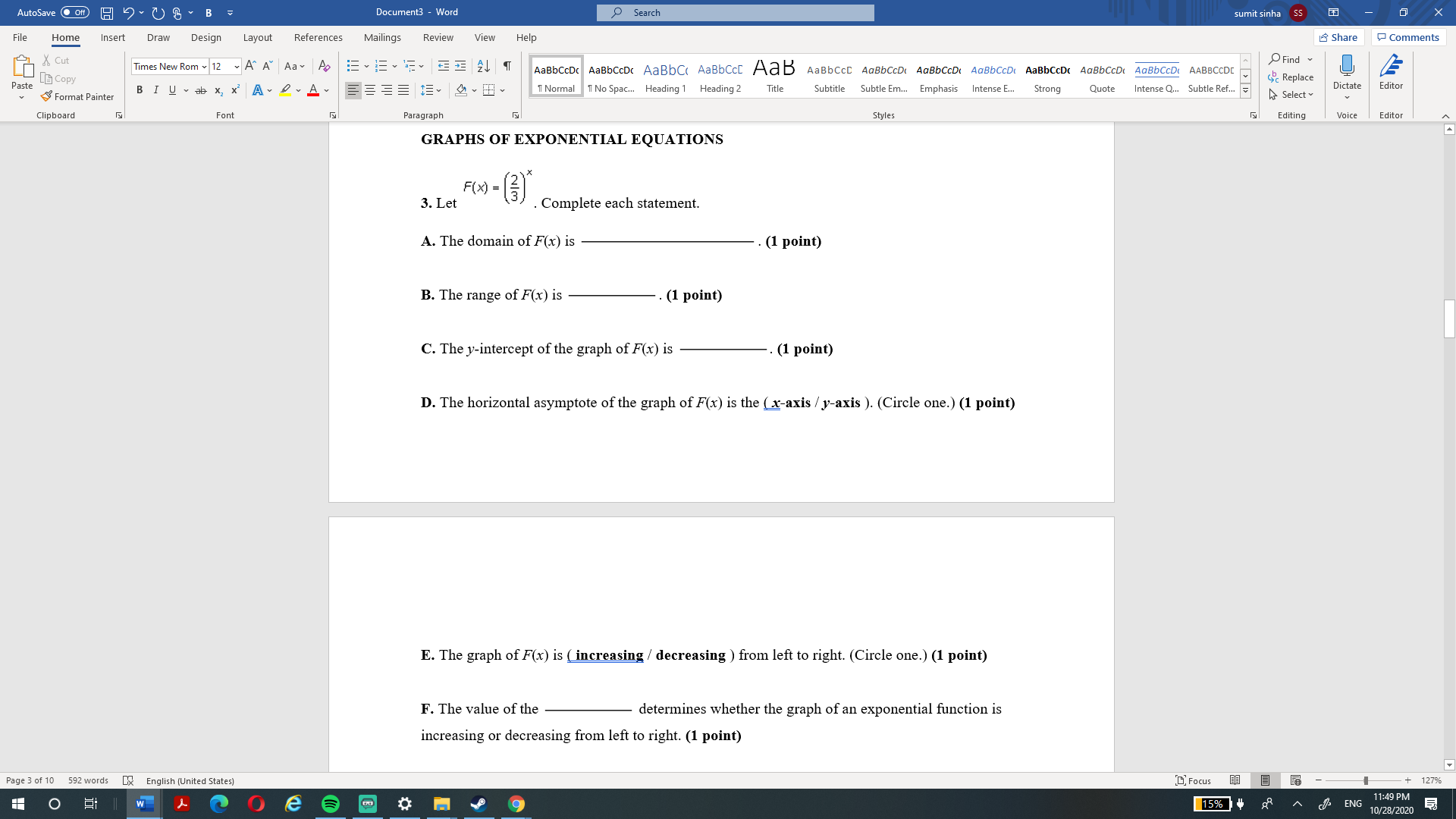
Task: Click the Redo (repeat) icon
Action: [158, 13]
